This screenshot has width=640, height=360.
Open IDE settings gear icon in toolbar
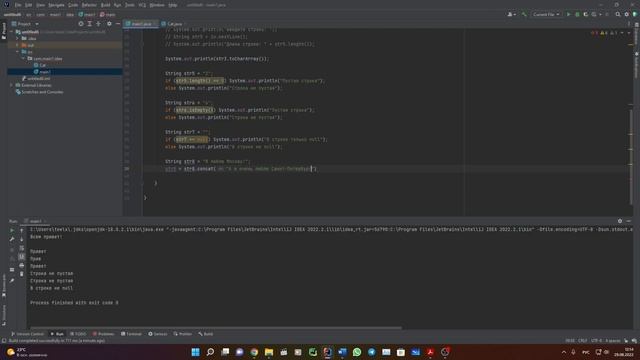(627, 14)
